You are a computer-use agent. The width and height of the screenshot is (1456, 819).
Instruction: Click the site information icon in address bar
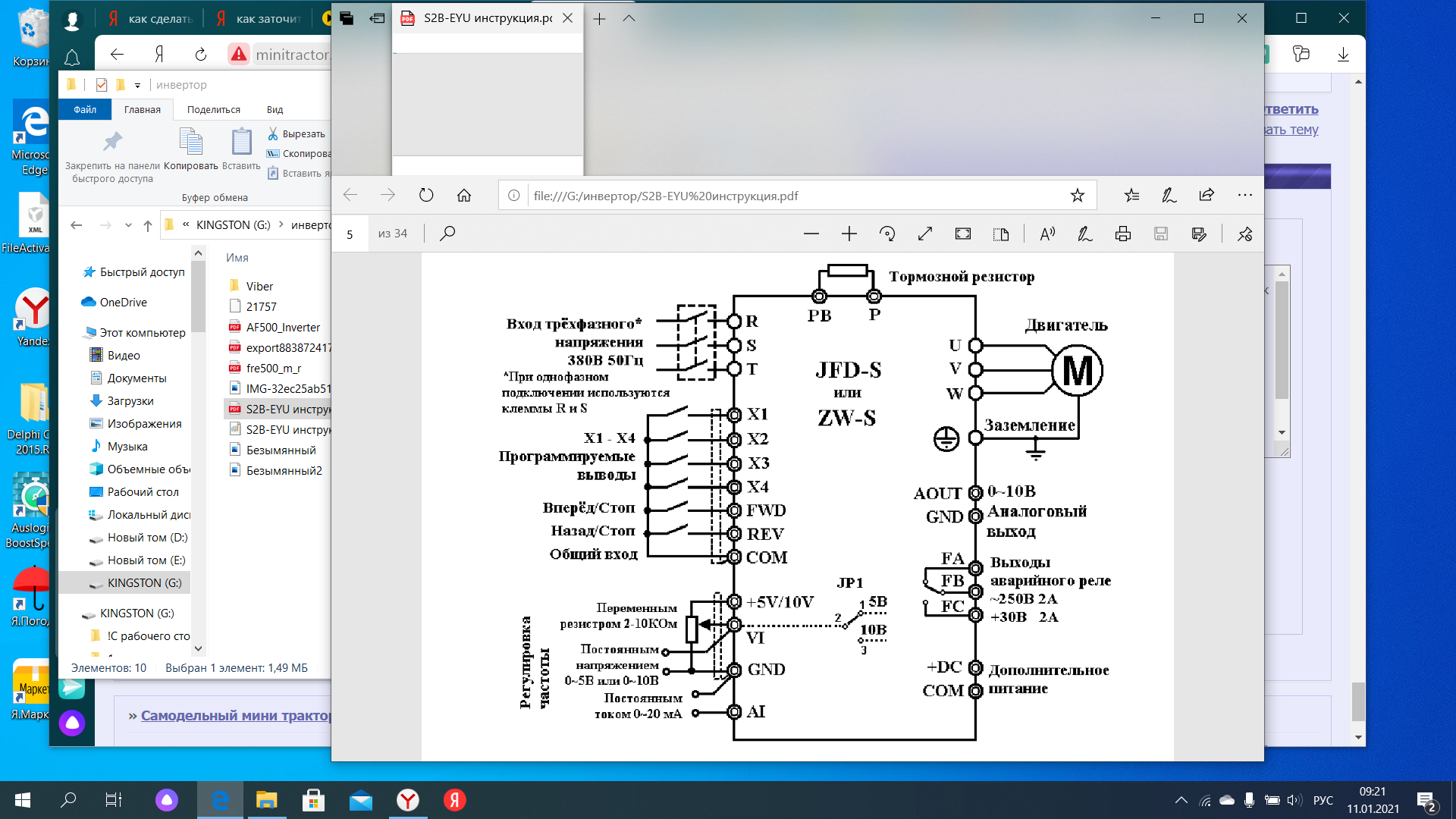click(x=514, y=196)
